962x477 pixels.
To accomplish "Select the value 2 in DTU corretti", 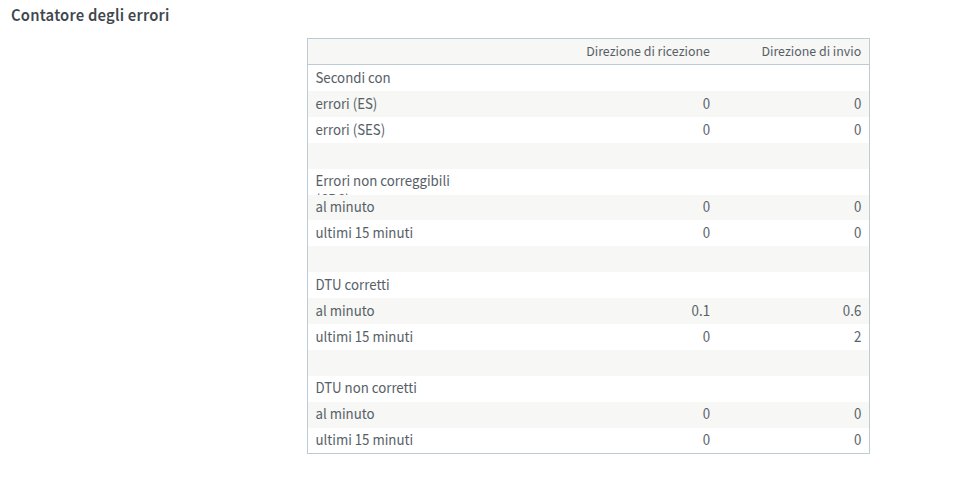I will 857,337.
